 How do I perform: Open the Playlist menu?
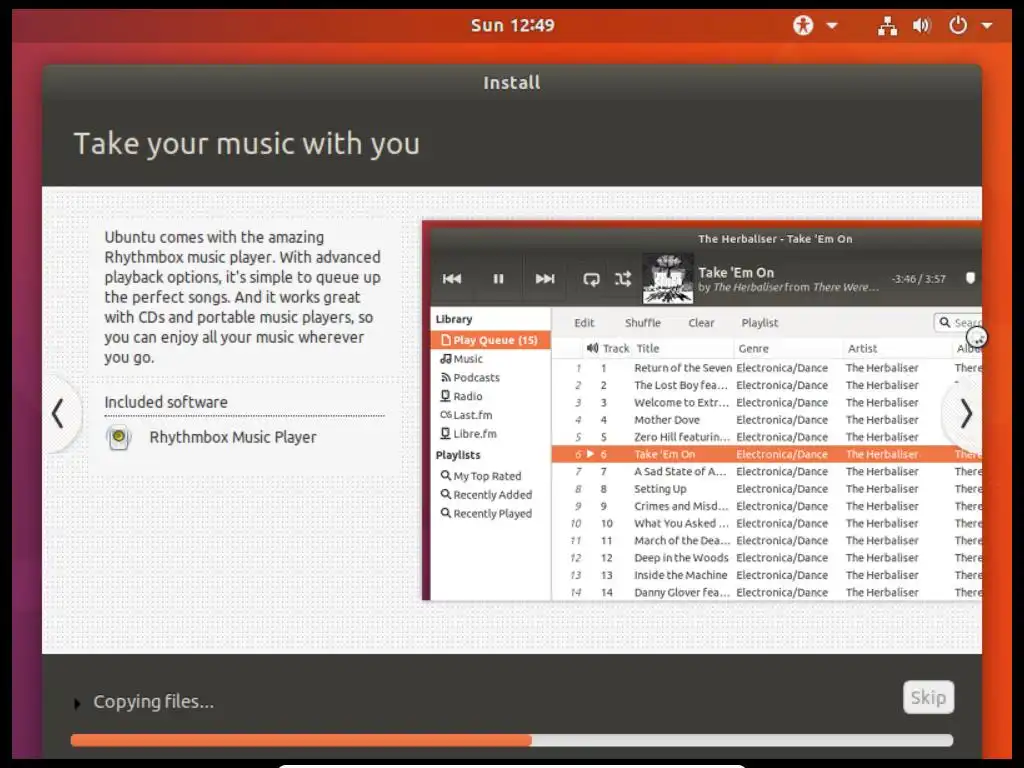(760, 323)
